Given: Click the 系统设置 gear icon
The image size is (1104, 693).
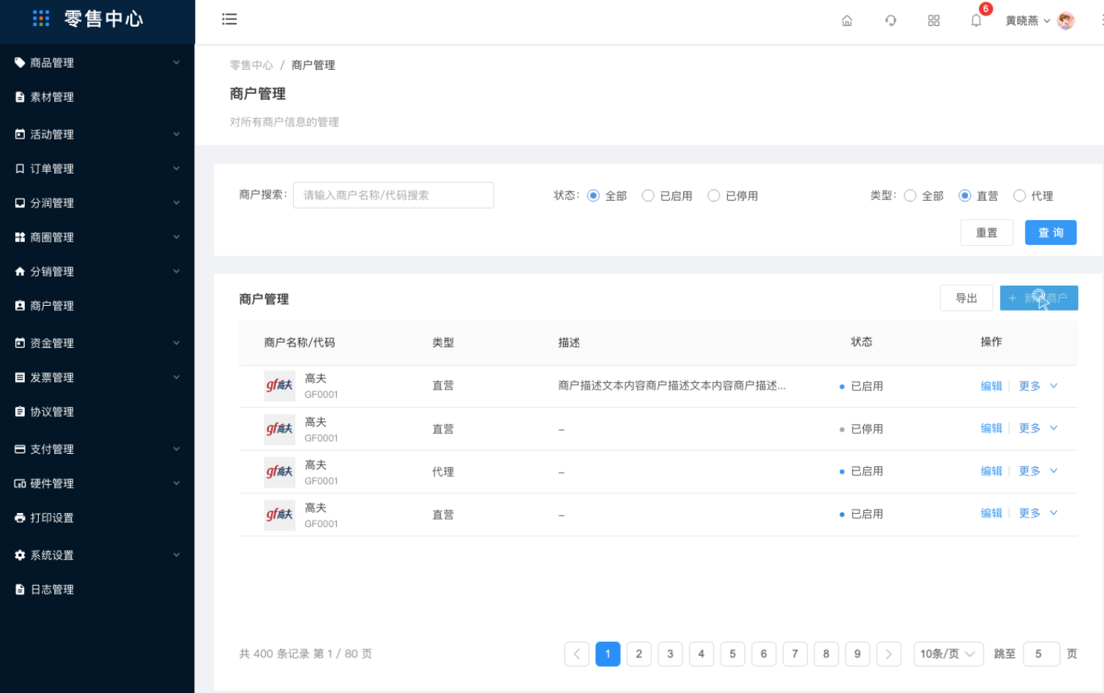Looking at the screenshot, I should pos(20,555).
